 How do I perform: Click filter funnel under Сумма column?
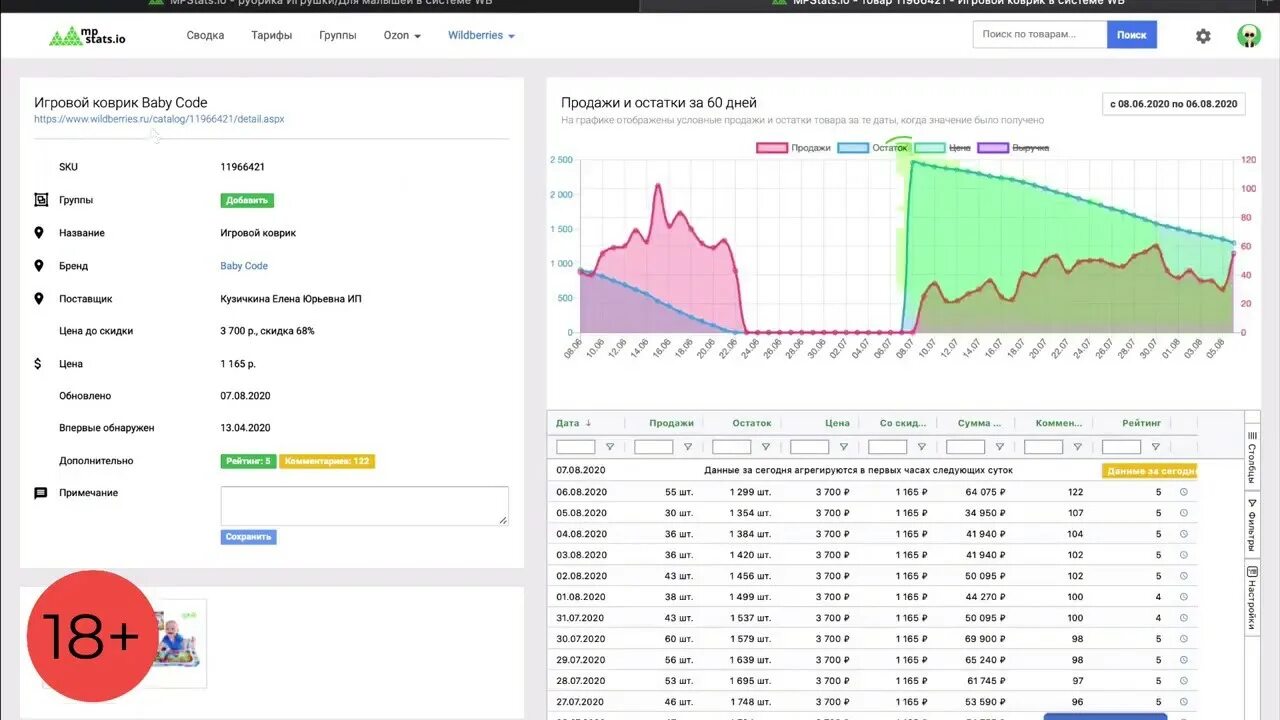(1000, 447)
